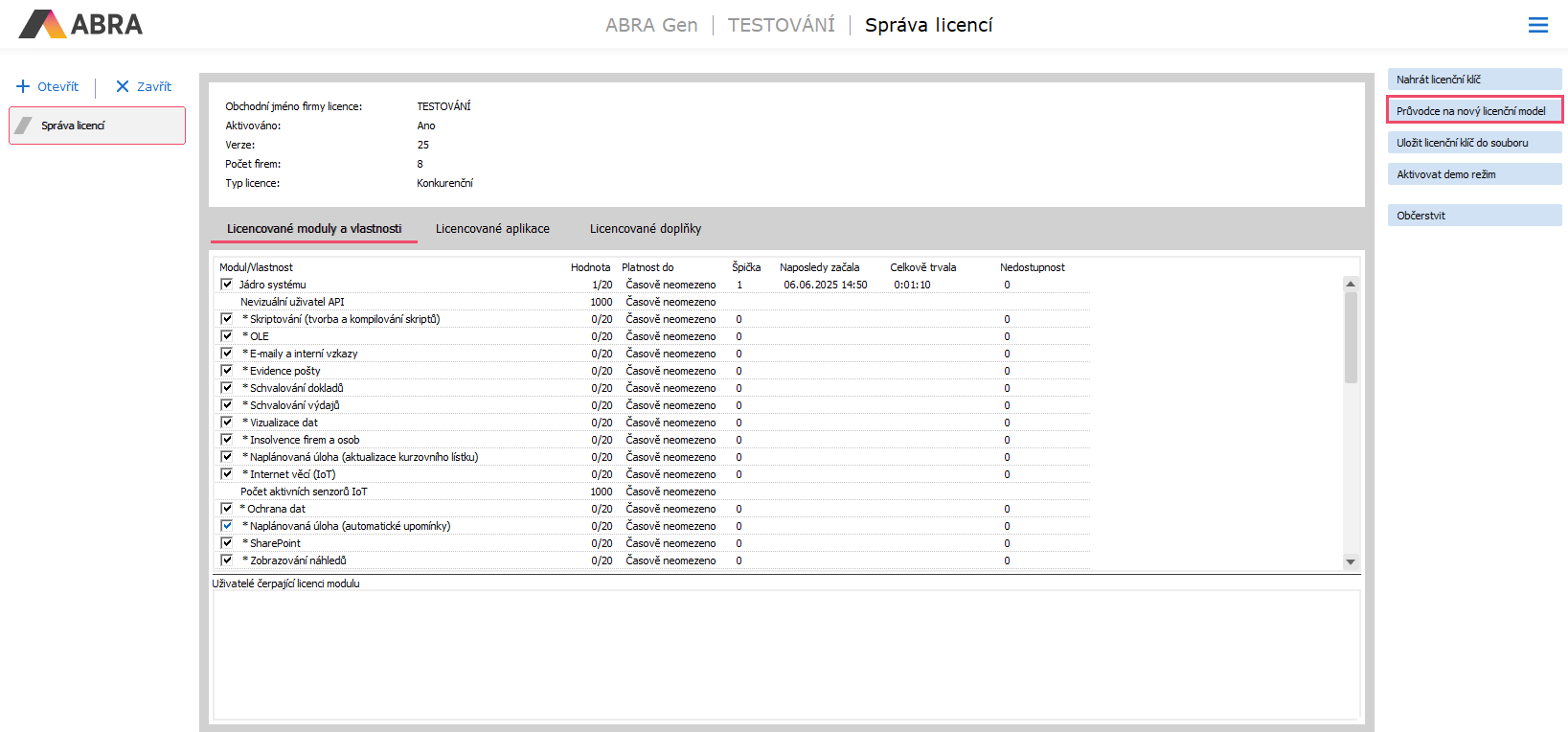Click the module list scroll up arrow
Viewport: 1568px width, 732px height.
1351,284
